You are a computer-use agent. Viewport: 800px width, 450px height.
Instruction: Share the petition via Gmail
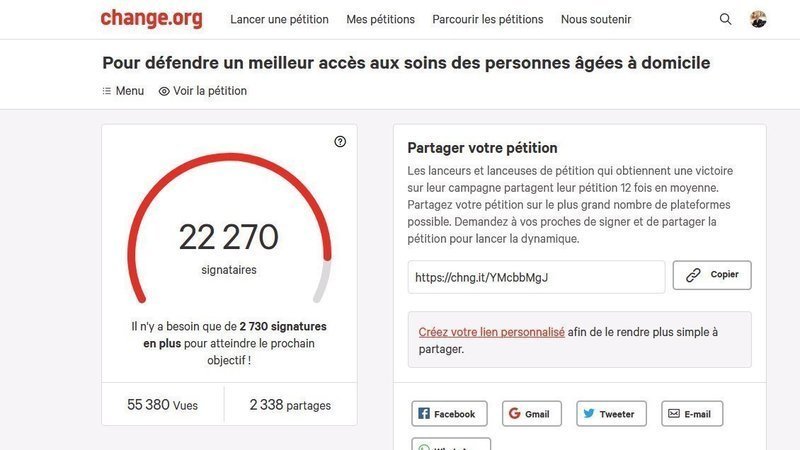coord(532,414)
